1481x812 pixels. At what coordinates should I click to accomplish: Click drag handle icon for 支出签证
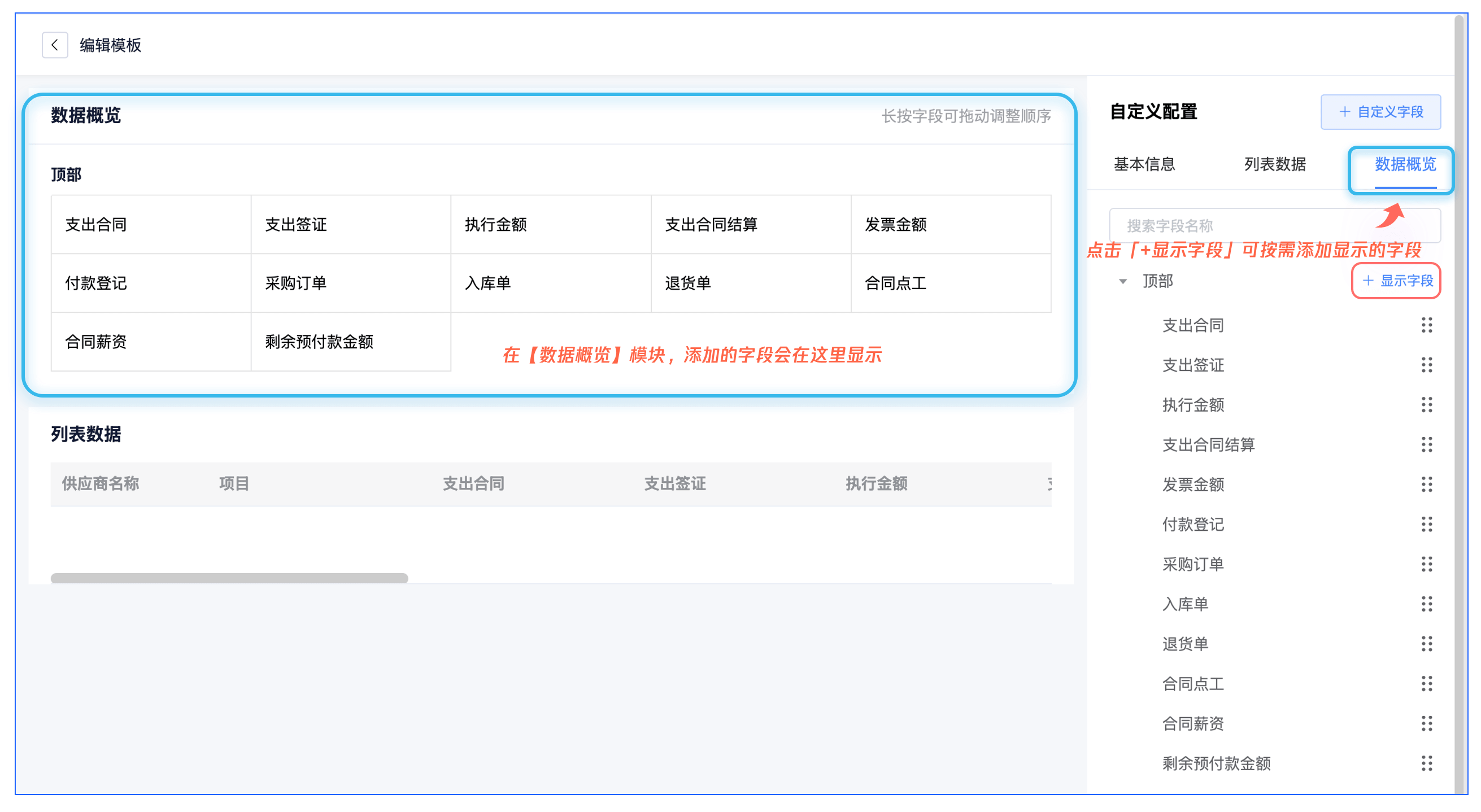pyautogui.click(x=1426, y=365)
